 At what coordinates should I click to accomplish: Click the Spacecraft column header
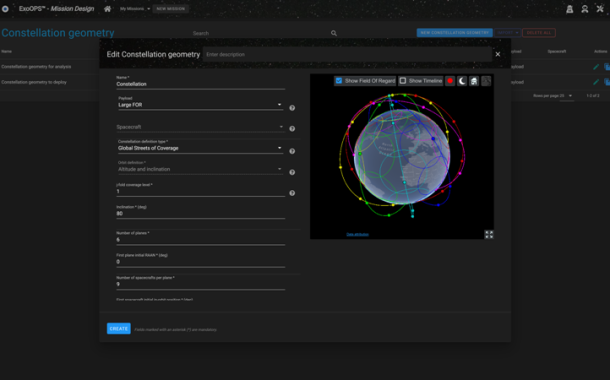coord(557,51)
